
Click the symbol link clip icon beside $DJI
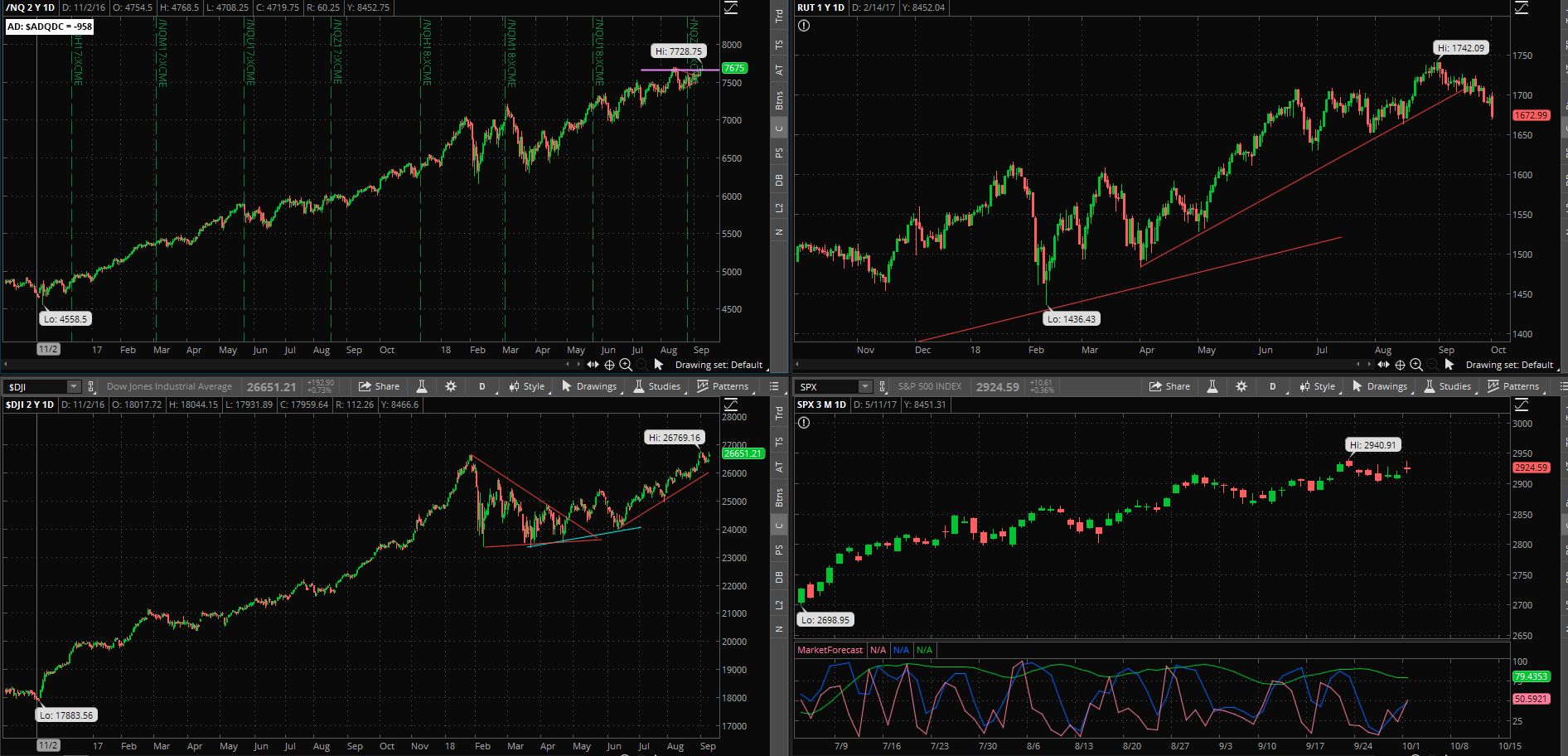(x=91, y=386)
